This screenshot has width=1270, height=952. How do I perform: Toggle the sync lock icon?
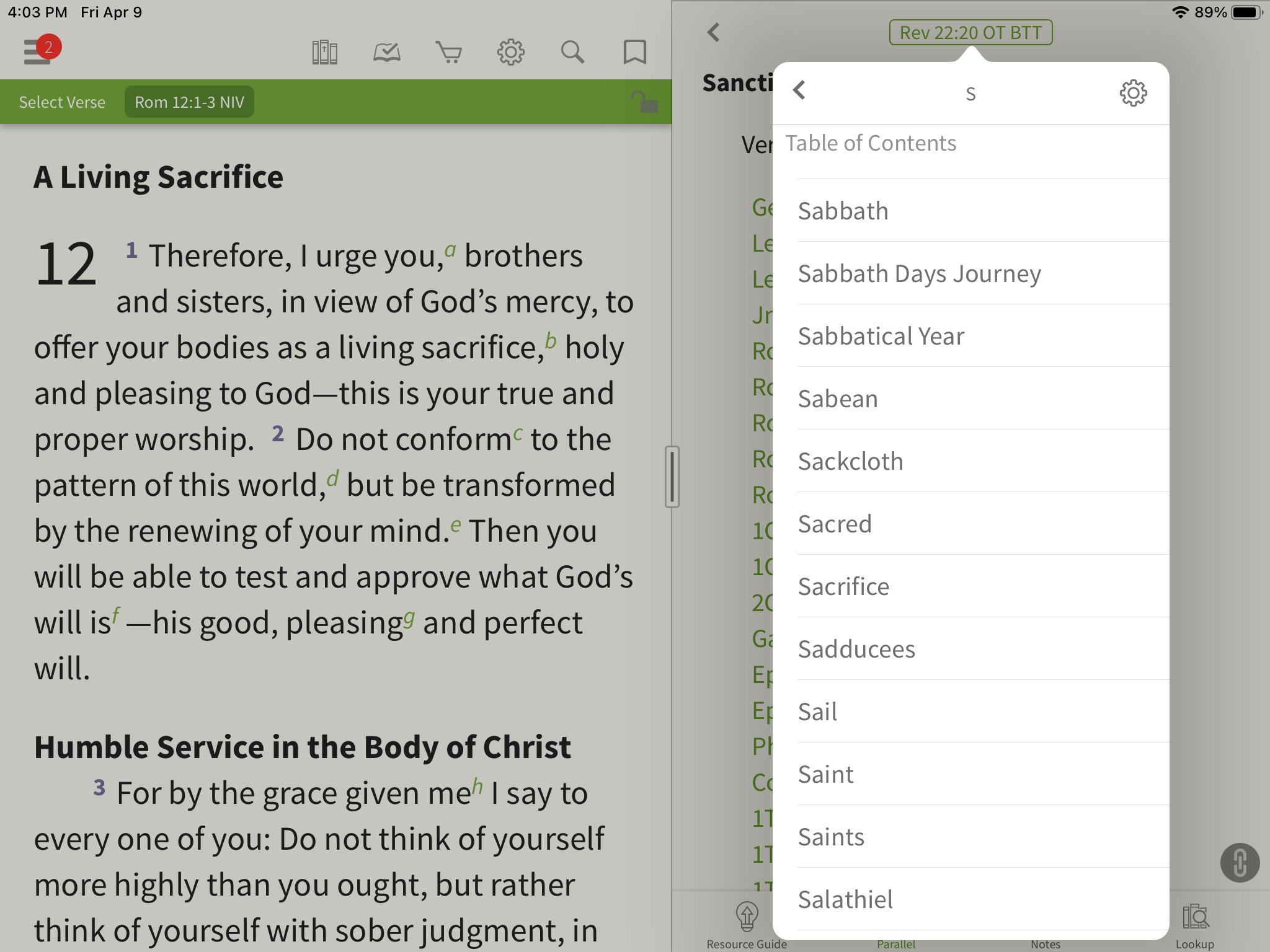[644, 102]
